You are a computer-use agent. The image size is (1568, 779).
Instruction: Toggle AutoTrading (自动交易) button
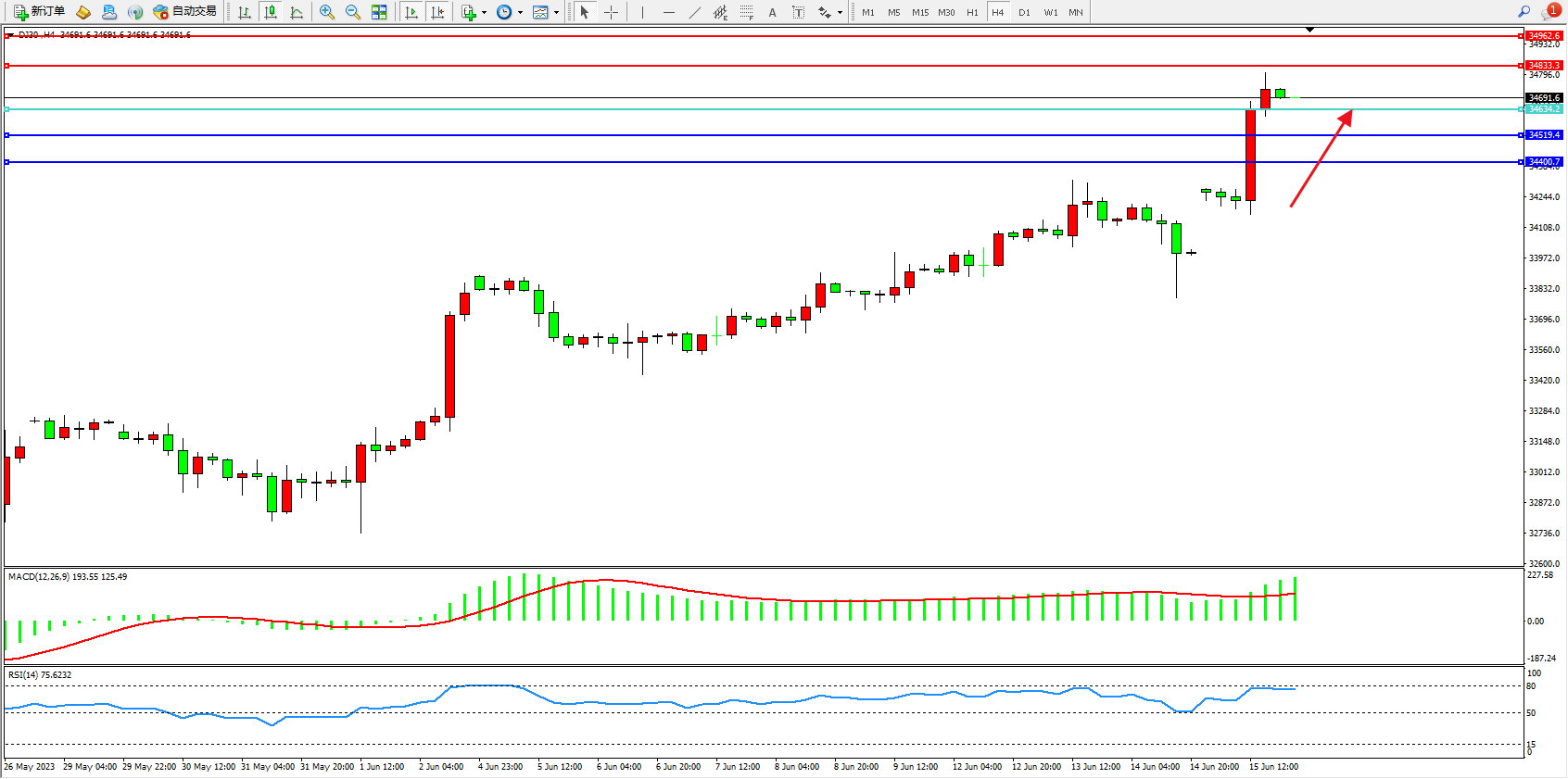pos(185,12)
